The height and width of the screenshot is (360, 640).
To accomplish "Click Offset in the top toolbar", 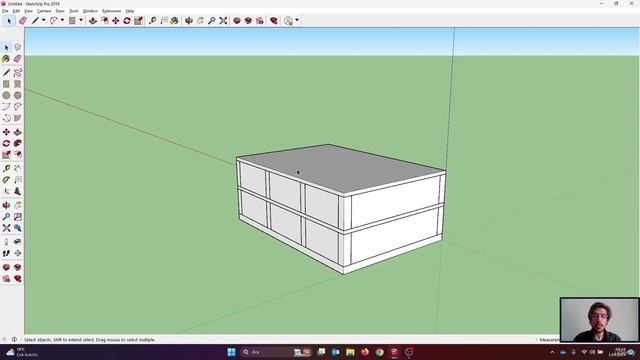I will [104, 20].
